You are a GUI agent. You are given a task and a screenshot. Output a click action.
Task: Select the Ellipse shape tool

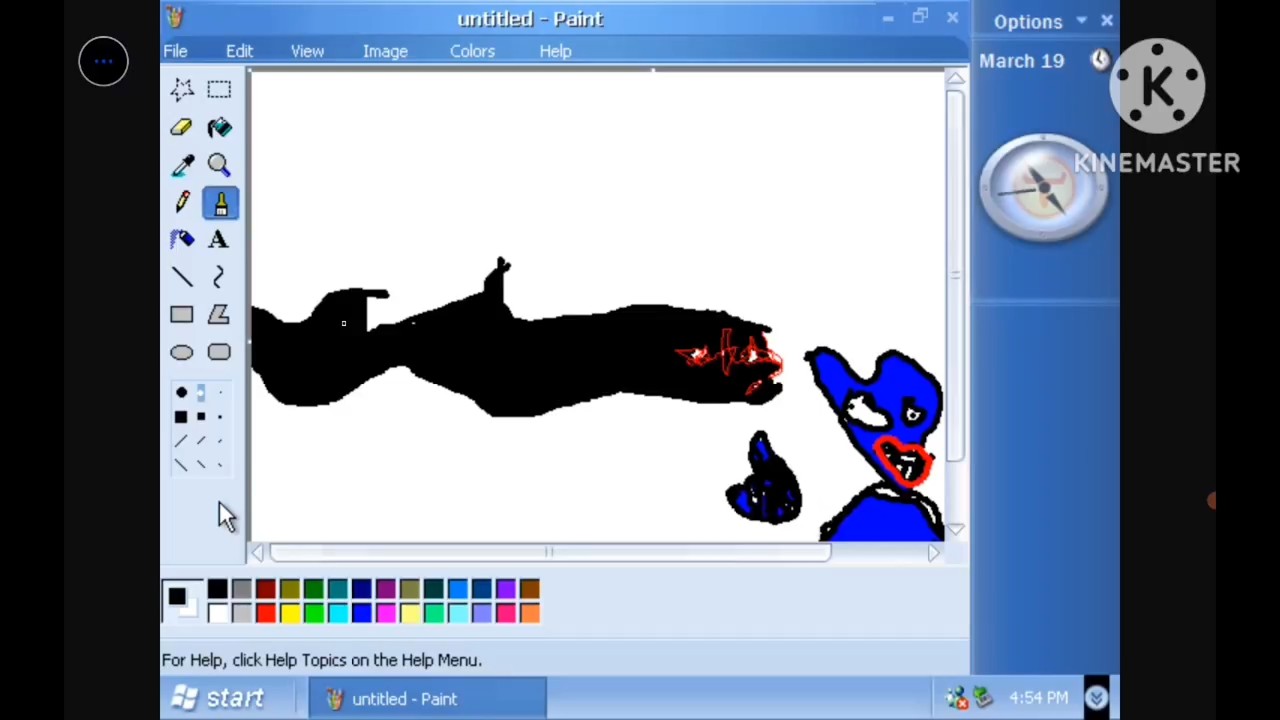(x=181, y=352)
